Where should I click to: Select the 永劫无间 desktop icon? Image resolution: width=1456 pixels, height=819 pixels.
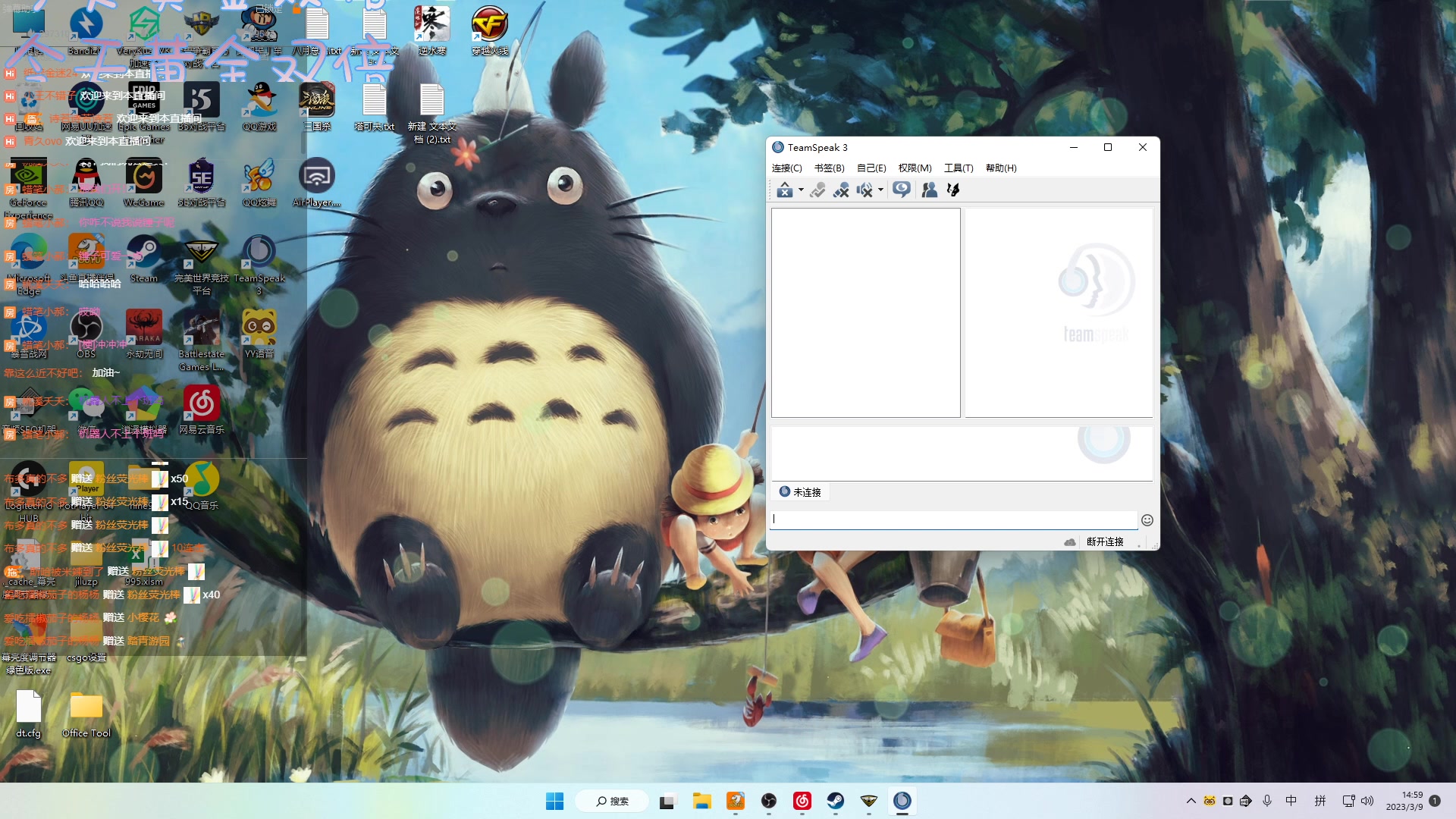coord(144,334)
